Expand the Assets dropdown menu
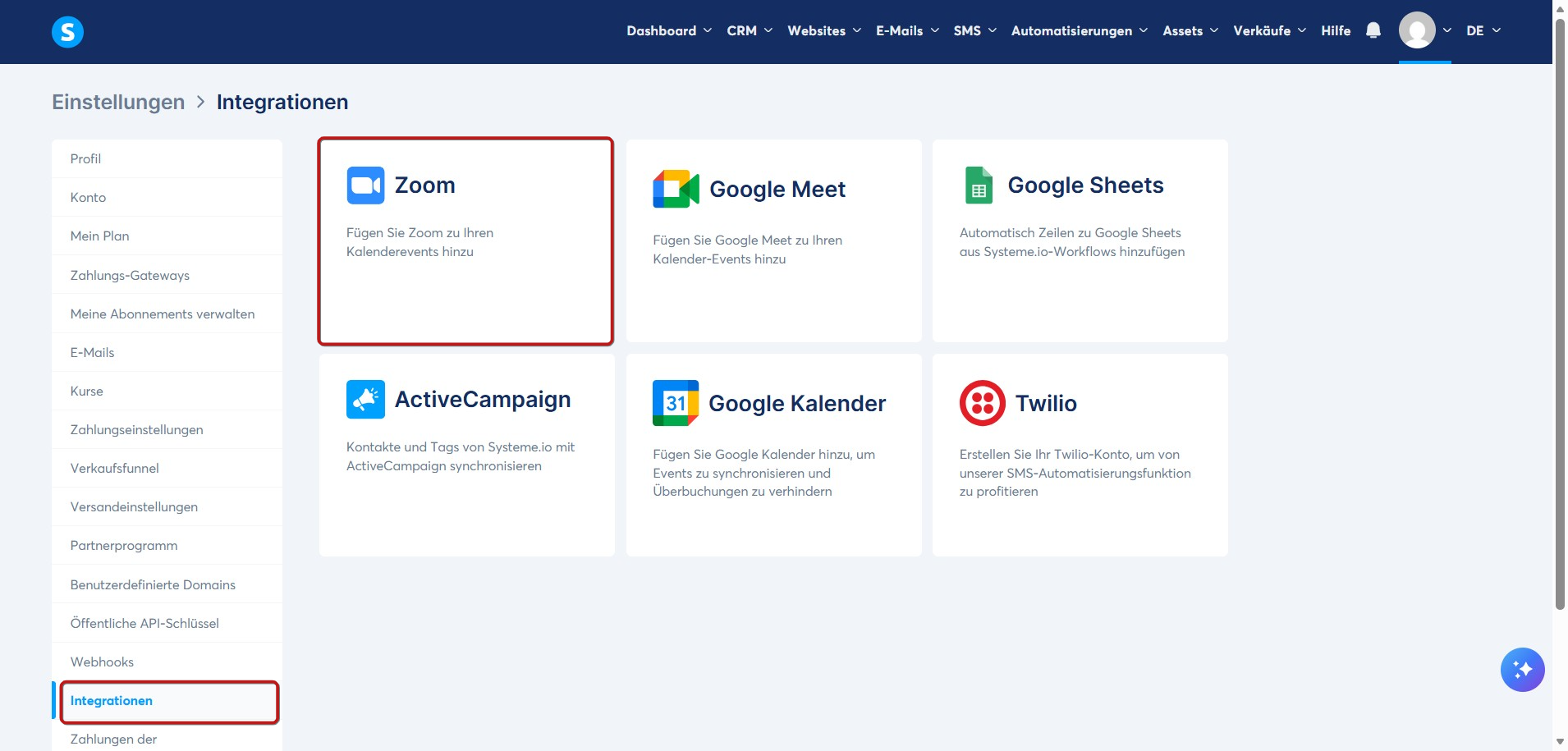 tap(1190, 30)
